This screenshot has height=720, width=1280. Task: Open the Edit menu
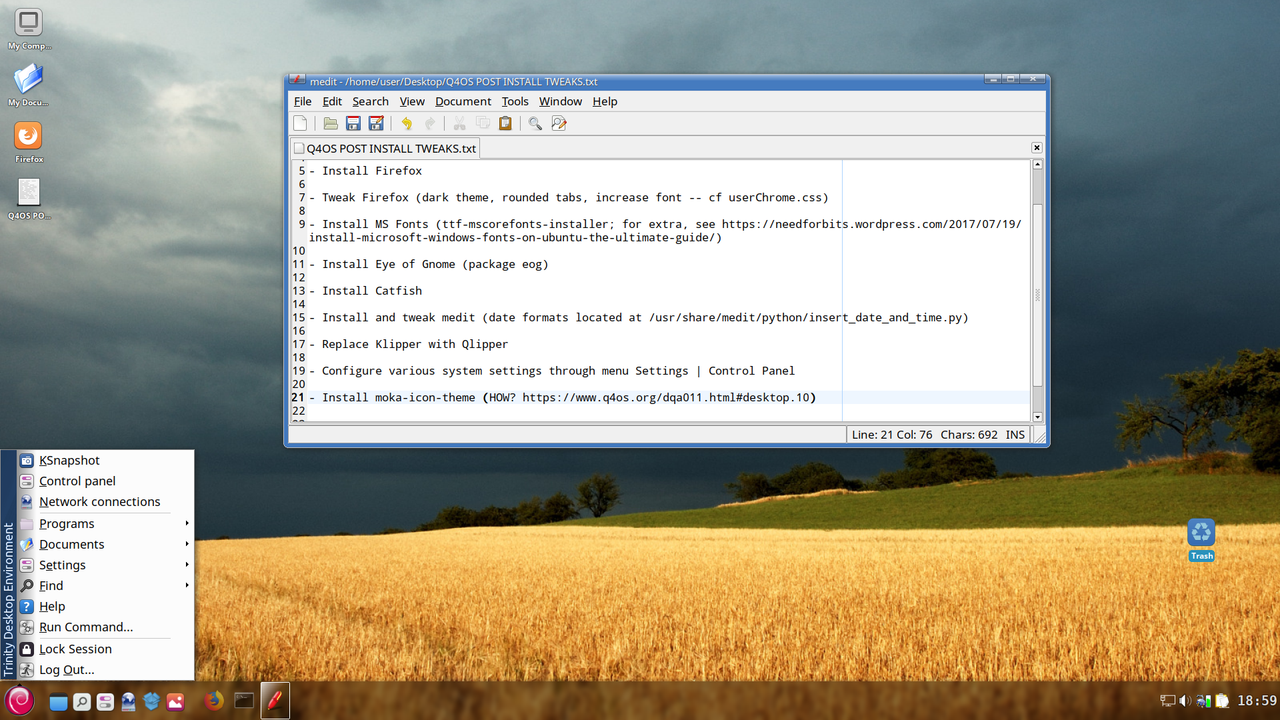332,101
